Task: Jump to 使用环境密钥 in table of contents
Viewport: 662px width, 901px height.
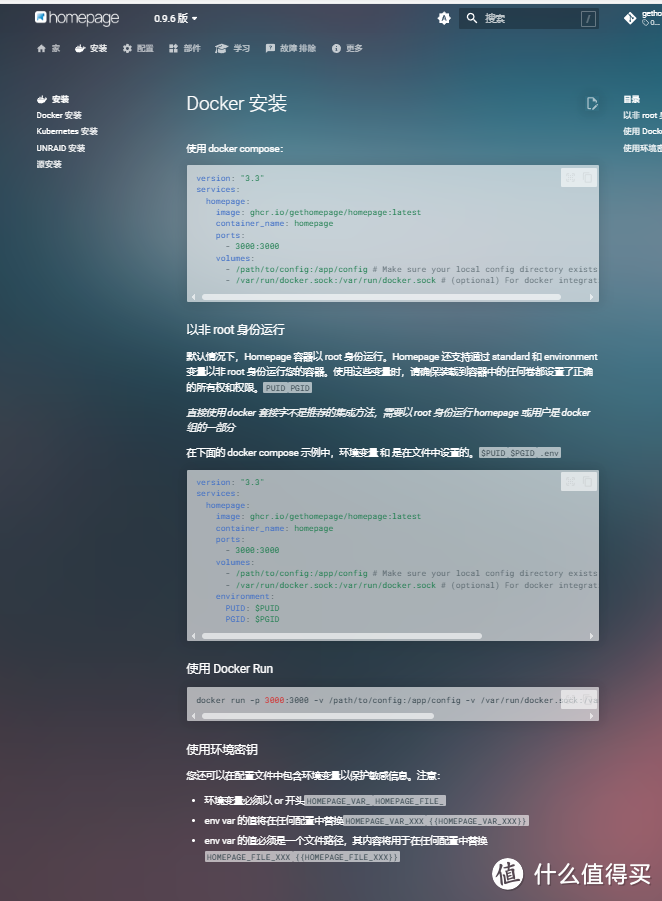Action: (642, 148)
